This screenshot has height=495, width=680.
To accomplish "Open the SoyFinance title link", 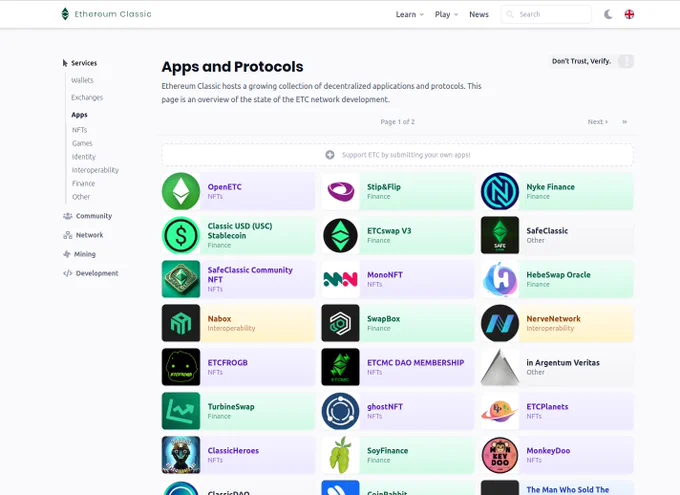I will coord(387,451).
